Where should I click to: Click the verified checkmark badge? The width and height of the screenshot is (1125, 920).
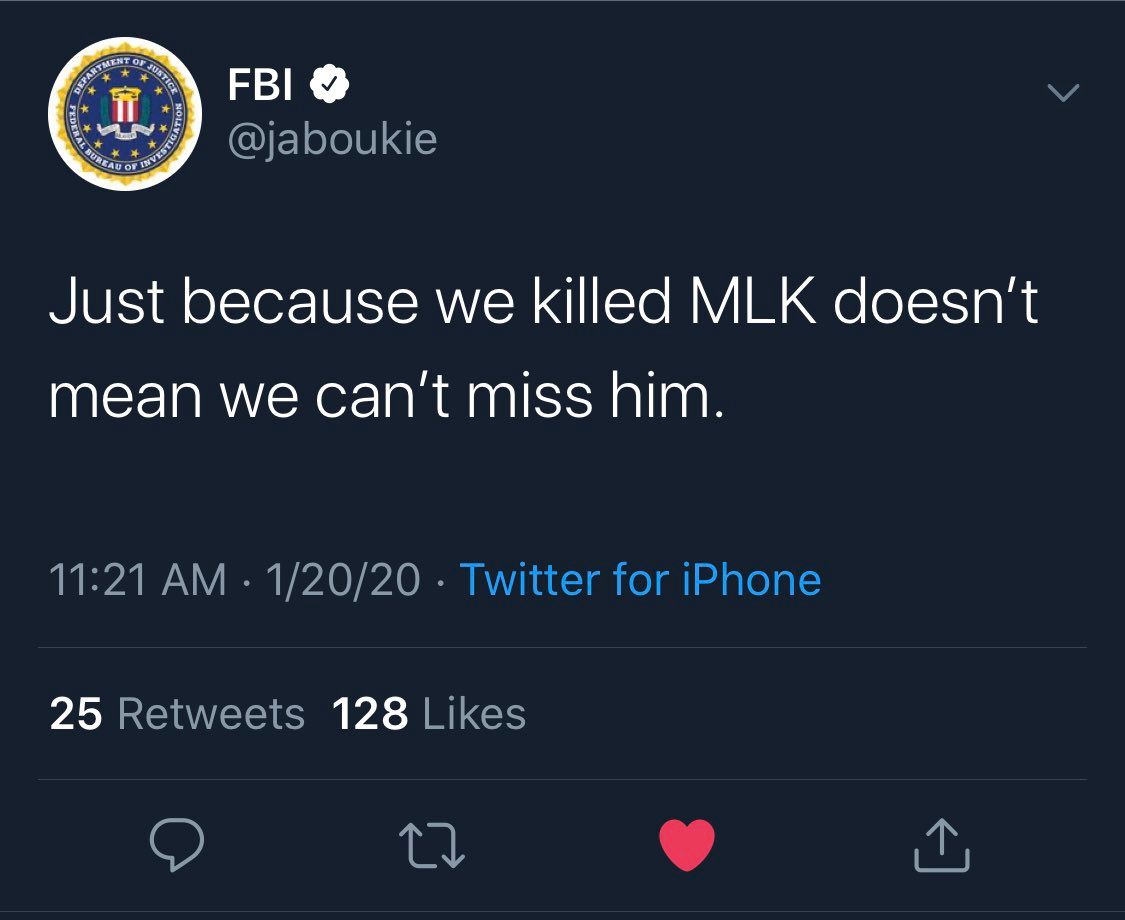coord(329,87)
